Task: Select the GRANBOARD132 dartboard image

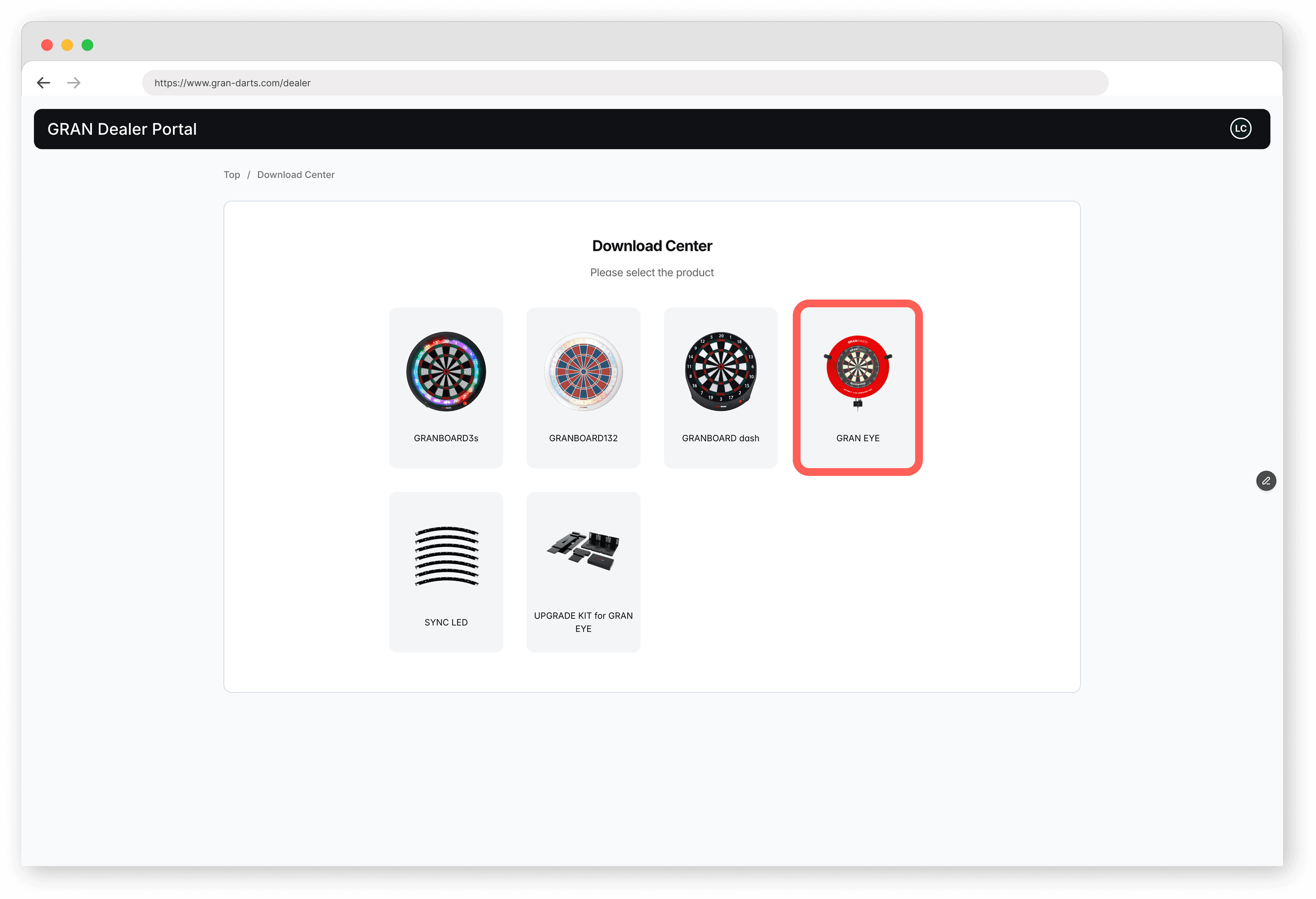Action: pyautogui.click(x=583, y=372)
